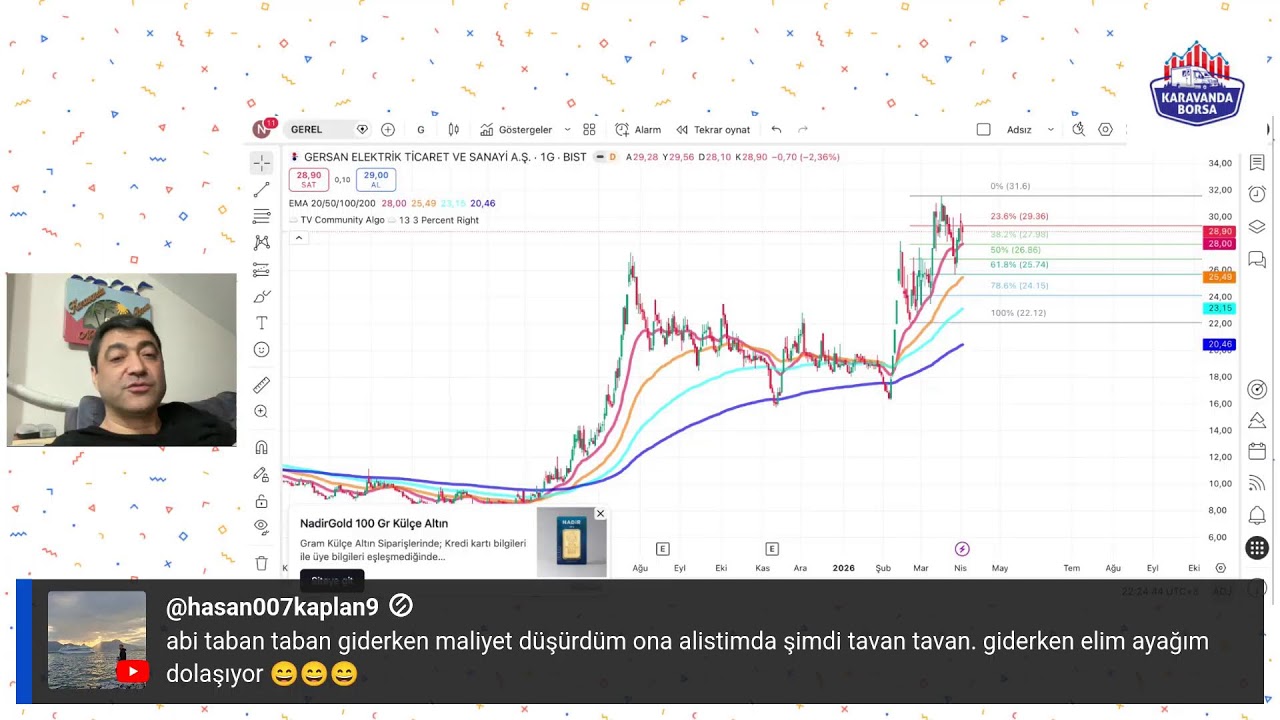
Task: Close the NadirGold advertisement
Action: click(x=600, y=513)
